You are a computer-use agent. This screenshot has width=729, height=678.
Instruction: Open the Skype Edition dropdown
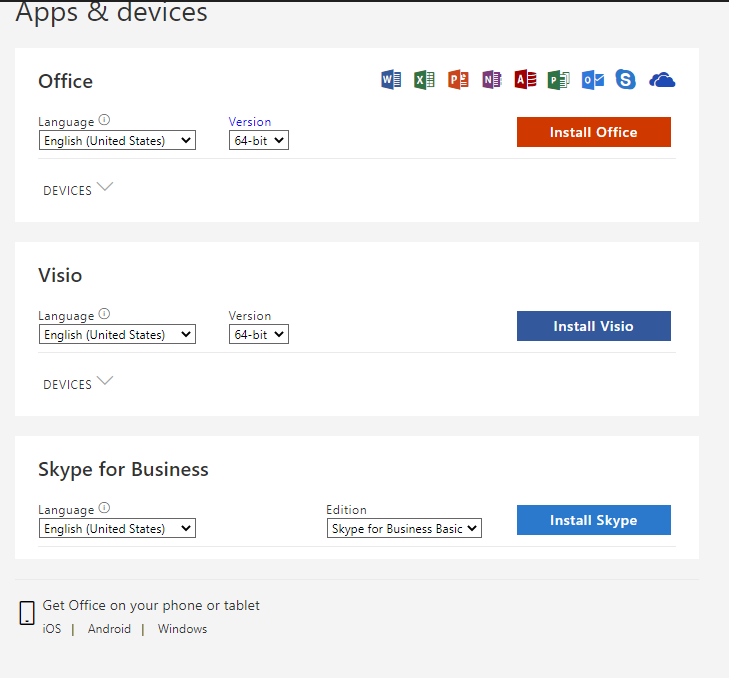click(x=404, y=528)
